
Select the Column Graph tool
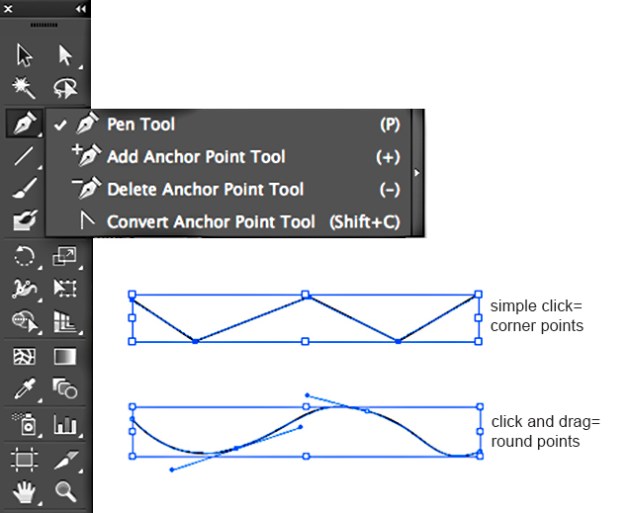[66, 424]
